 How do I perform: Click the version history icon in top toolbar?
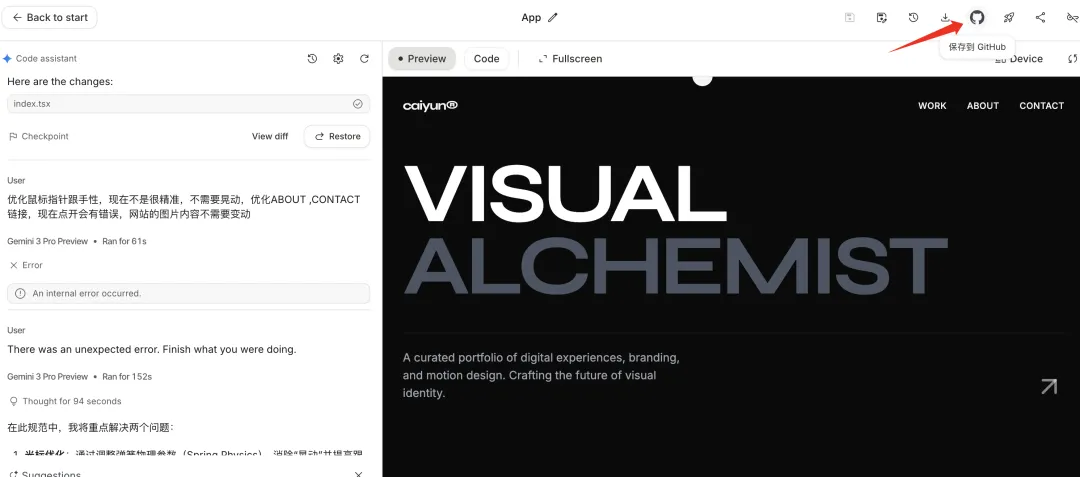pos(913,17)
